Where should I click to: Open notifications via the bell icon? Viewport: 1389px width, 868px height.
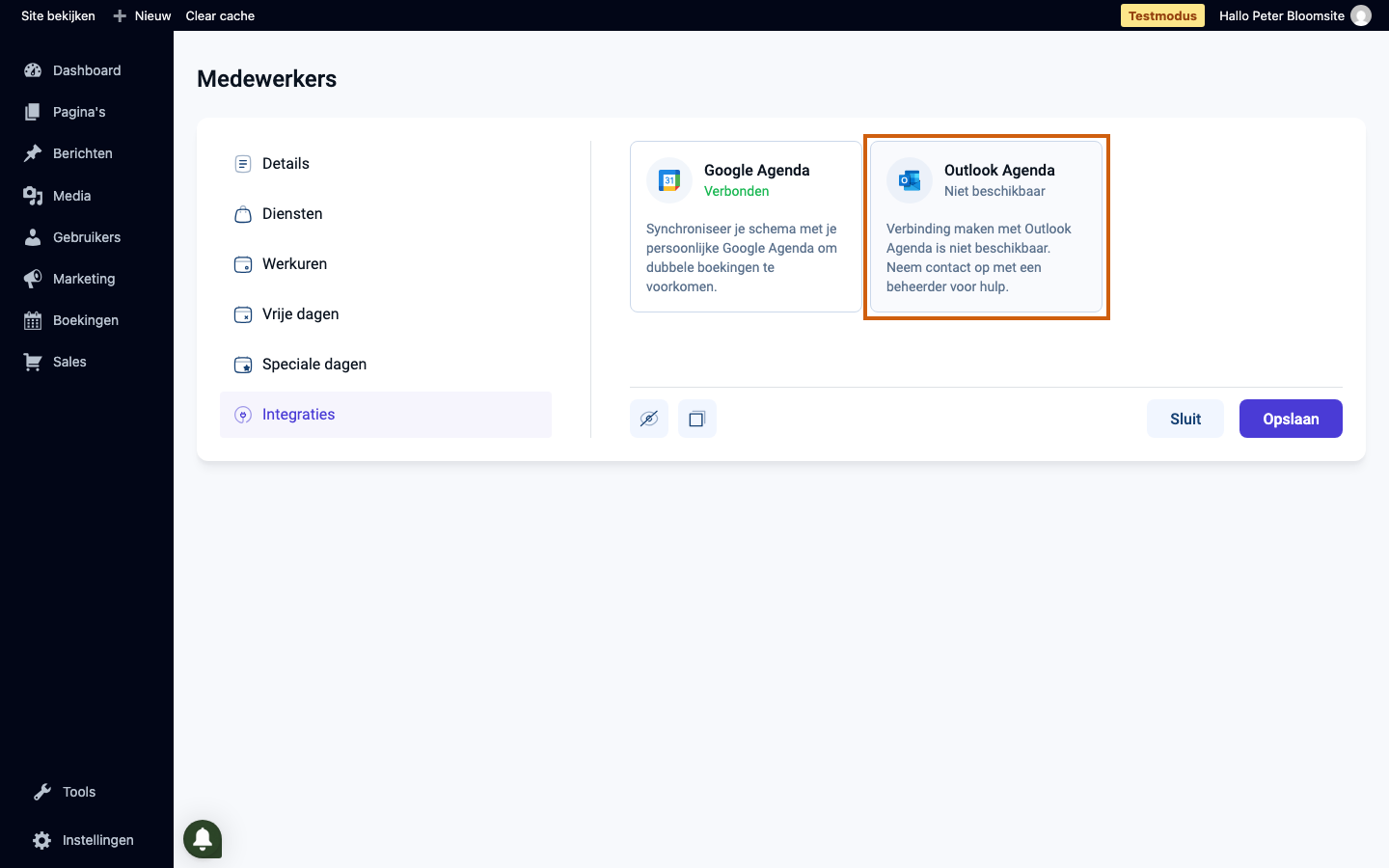click(203, 838)
